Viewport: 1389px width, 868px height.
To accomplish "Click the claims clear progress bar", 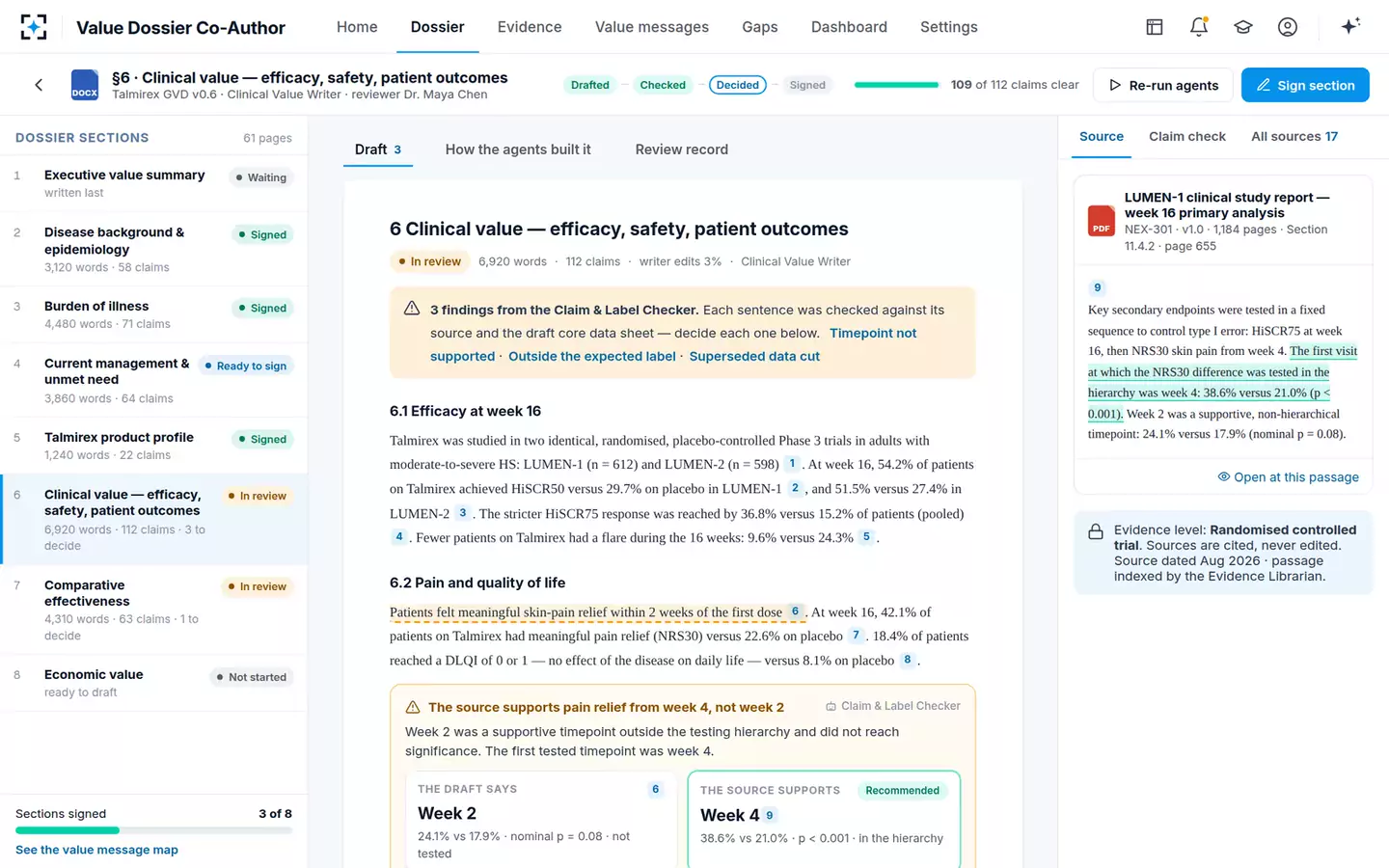I will (x=896, y=85).
